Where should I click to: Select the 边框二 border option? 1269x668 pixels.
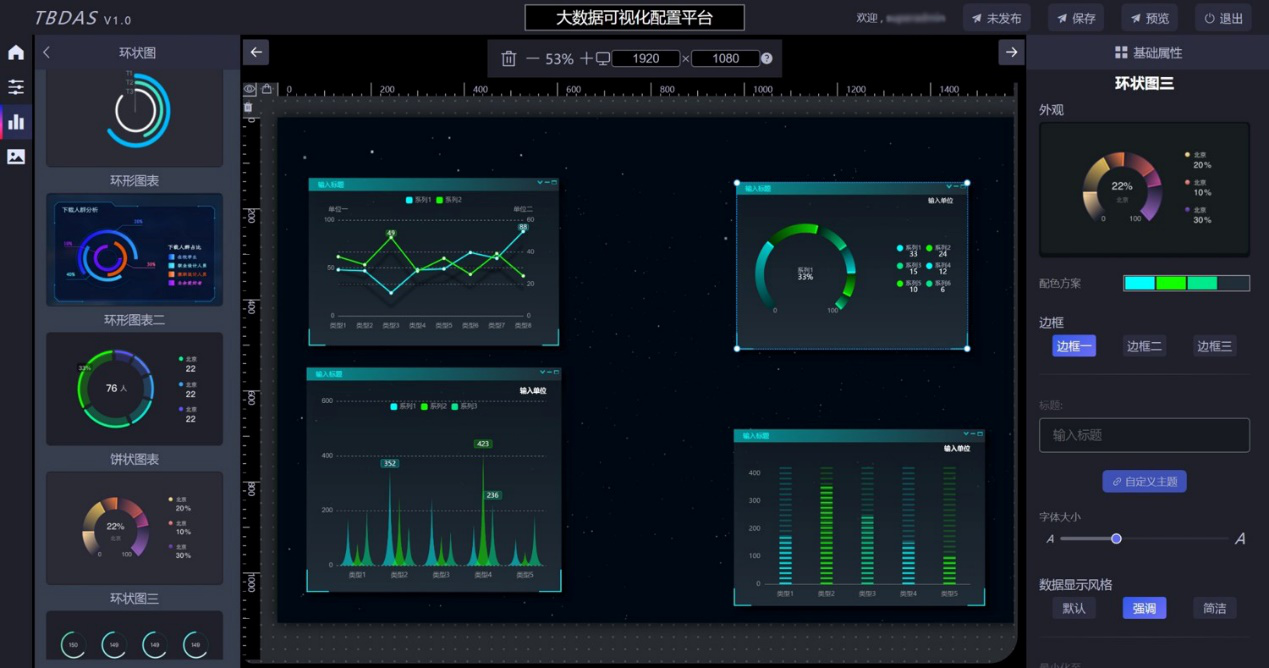pyautogui.click(x=1144, y=346)
